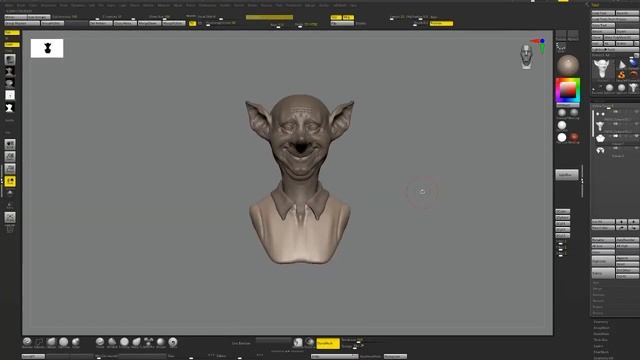Open the Preferences menu in the menu bar

click(207, 5)
